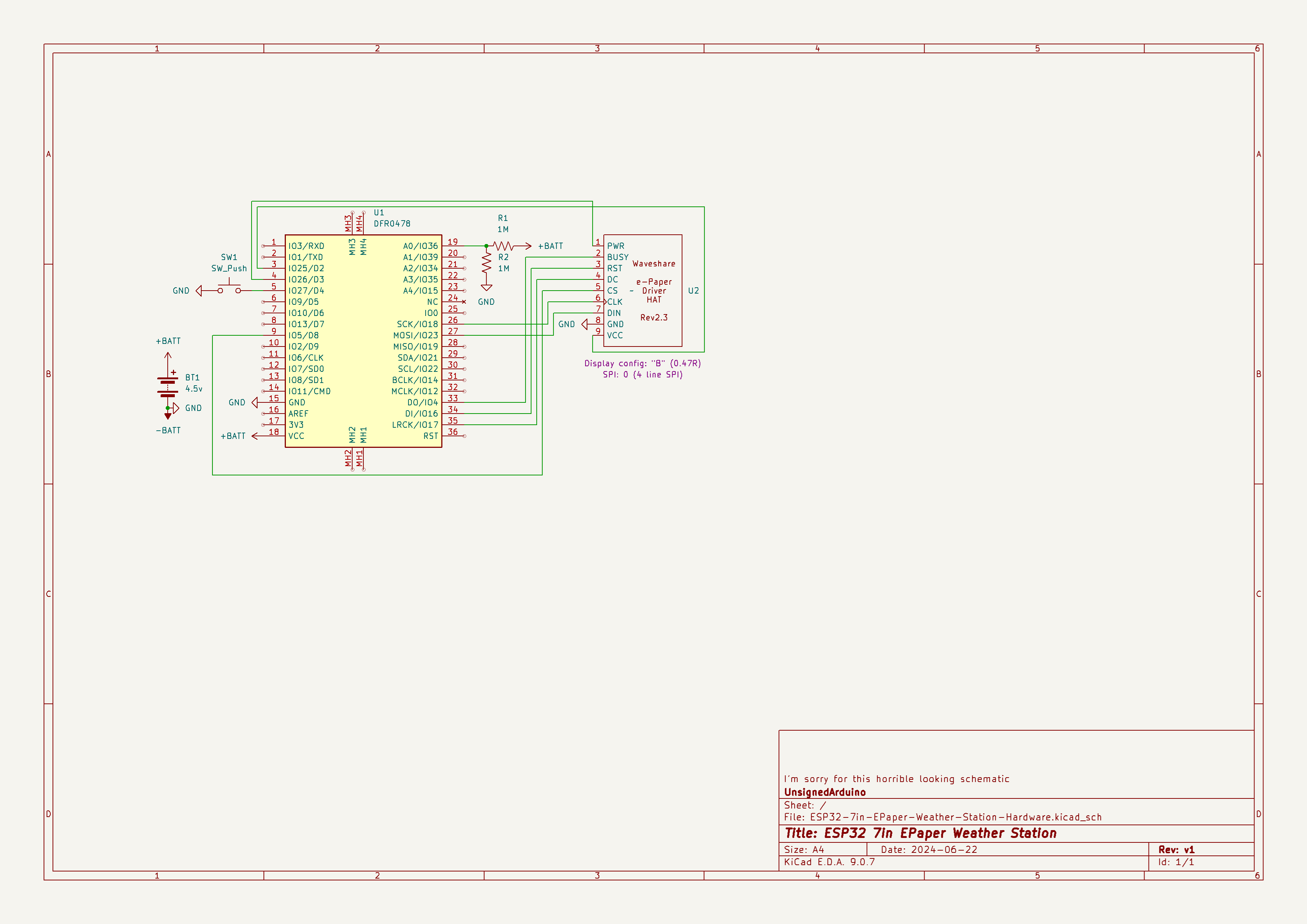Click the no-connect X on pin 24
1307x924 pixels.
pos(464,301)
